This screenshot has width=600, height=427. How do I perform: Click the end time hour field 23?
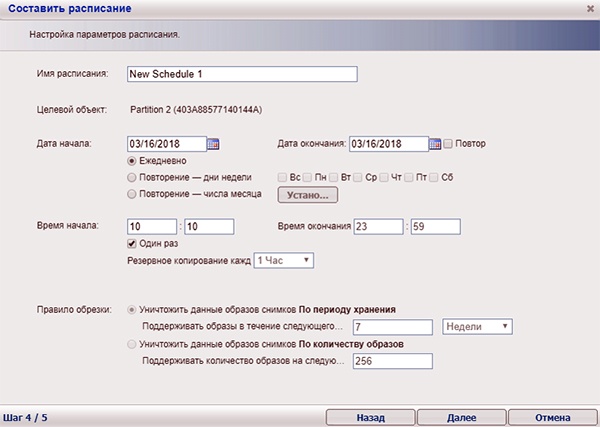coord(378,227)
